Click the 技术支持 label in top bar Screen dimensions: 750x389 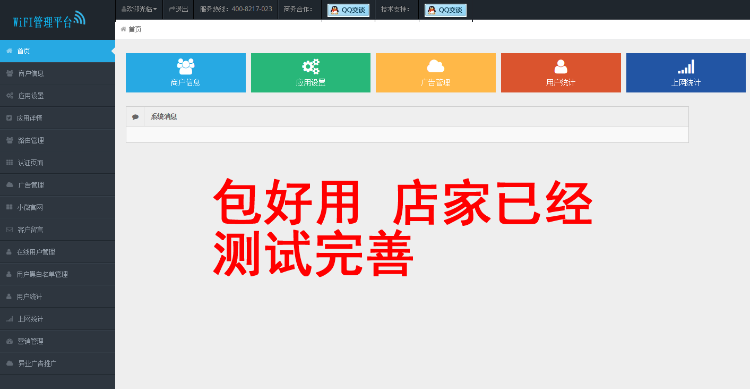tap(395, 9)
